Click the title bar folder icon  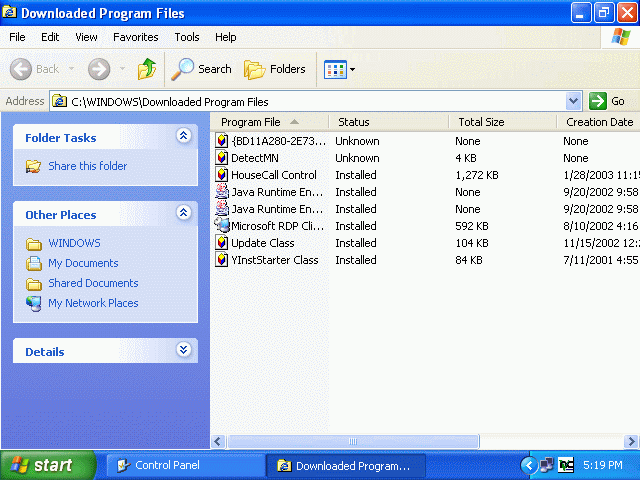(9, 13)
